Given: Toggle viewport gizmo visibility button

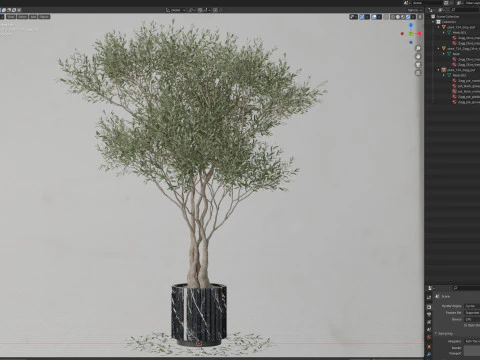Looking at the screenshot, I should pos(362,17).
